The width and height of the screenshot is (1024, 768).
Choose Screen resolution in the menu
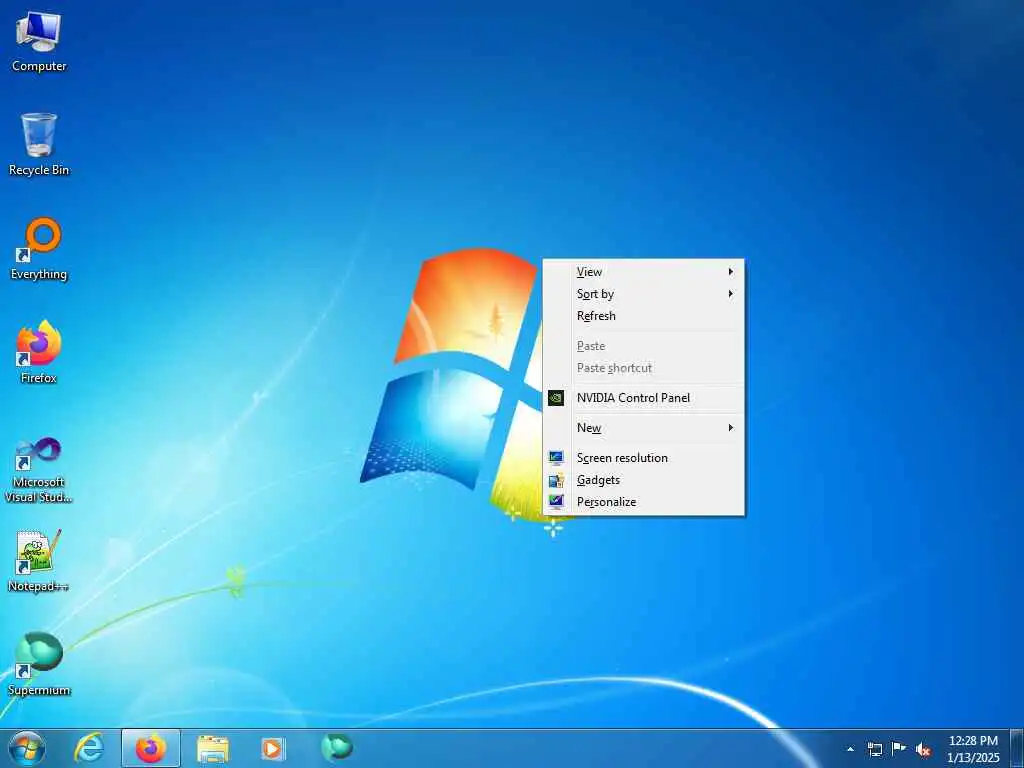643,458
